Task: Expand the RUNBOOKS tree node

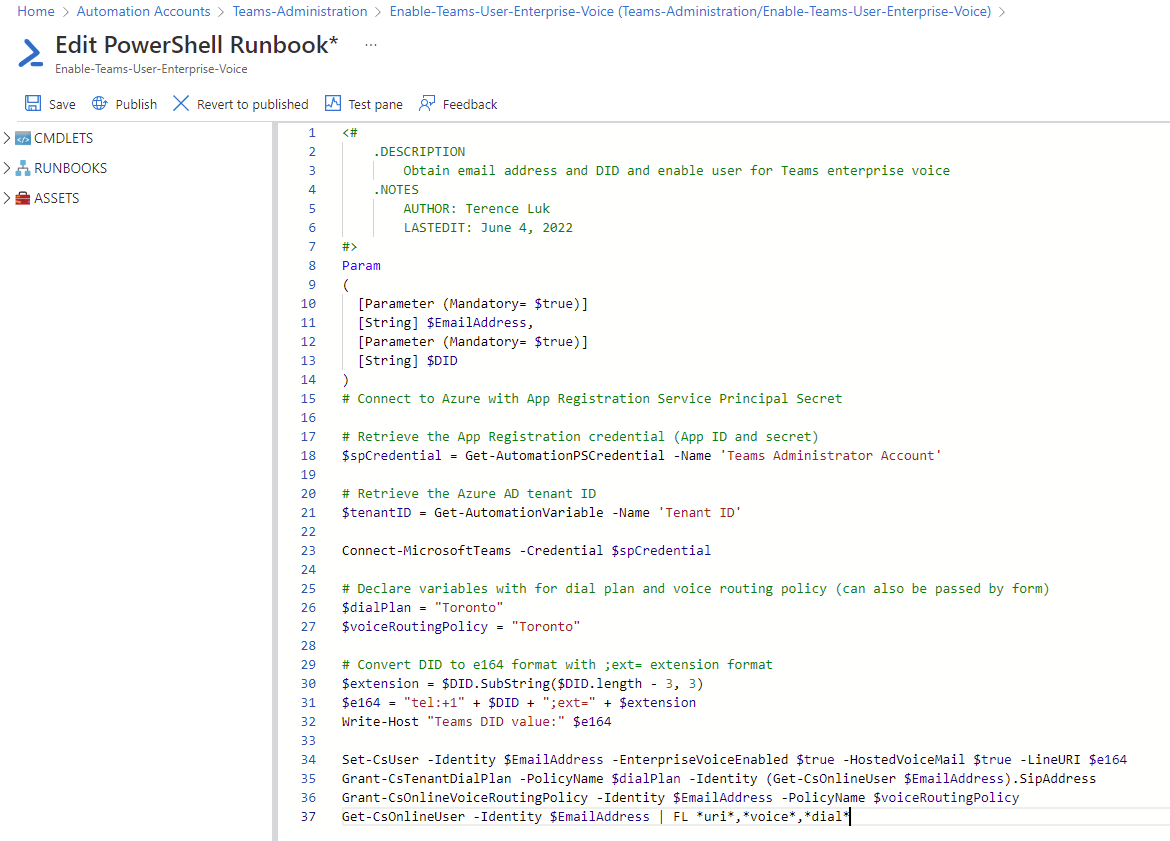Action: pos(8,168)
